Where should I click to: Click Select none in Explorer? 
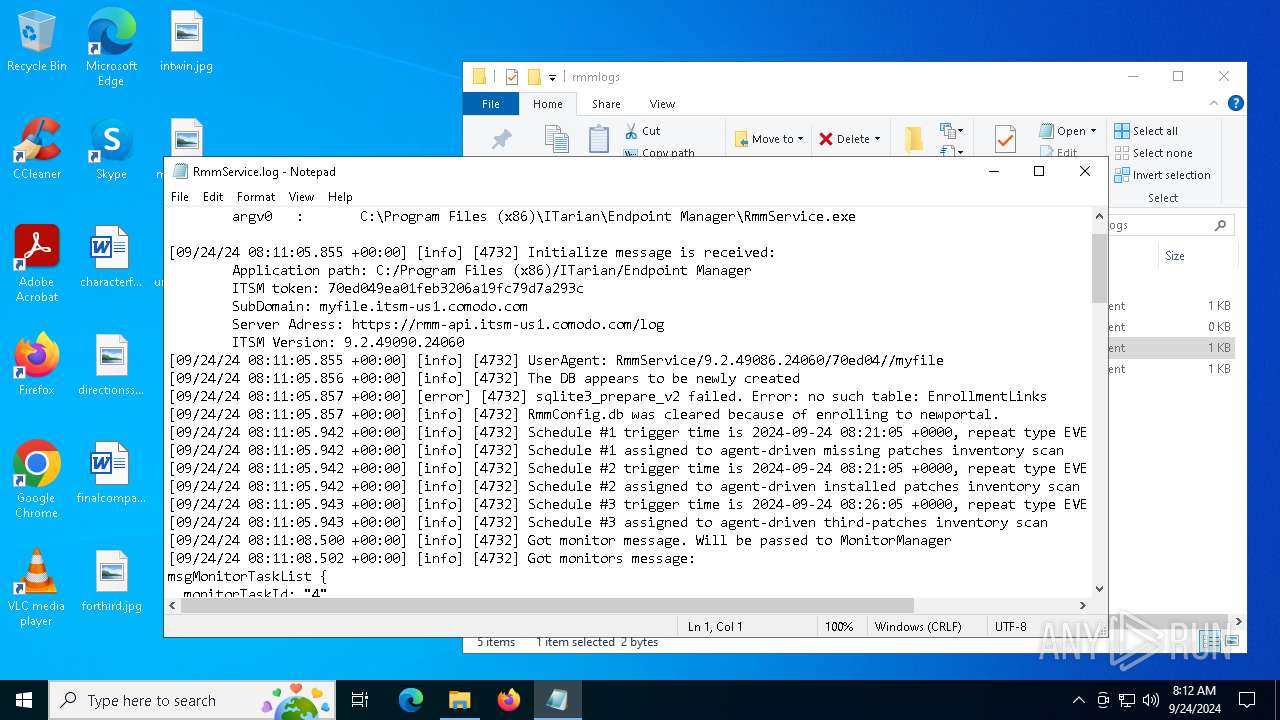[1152, 153]
